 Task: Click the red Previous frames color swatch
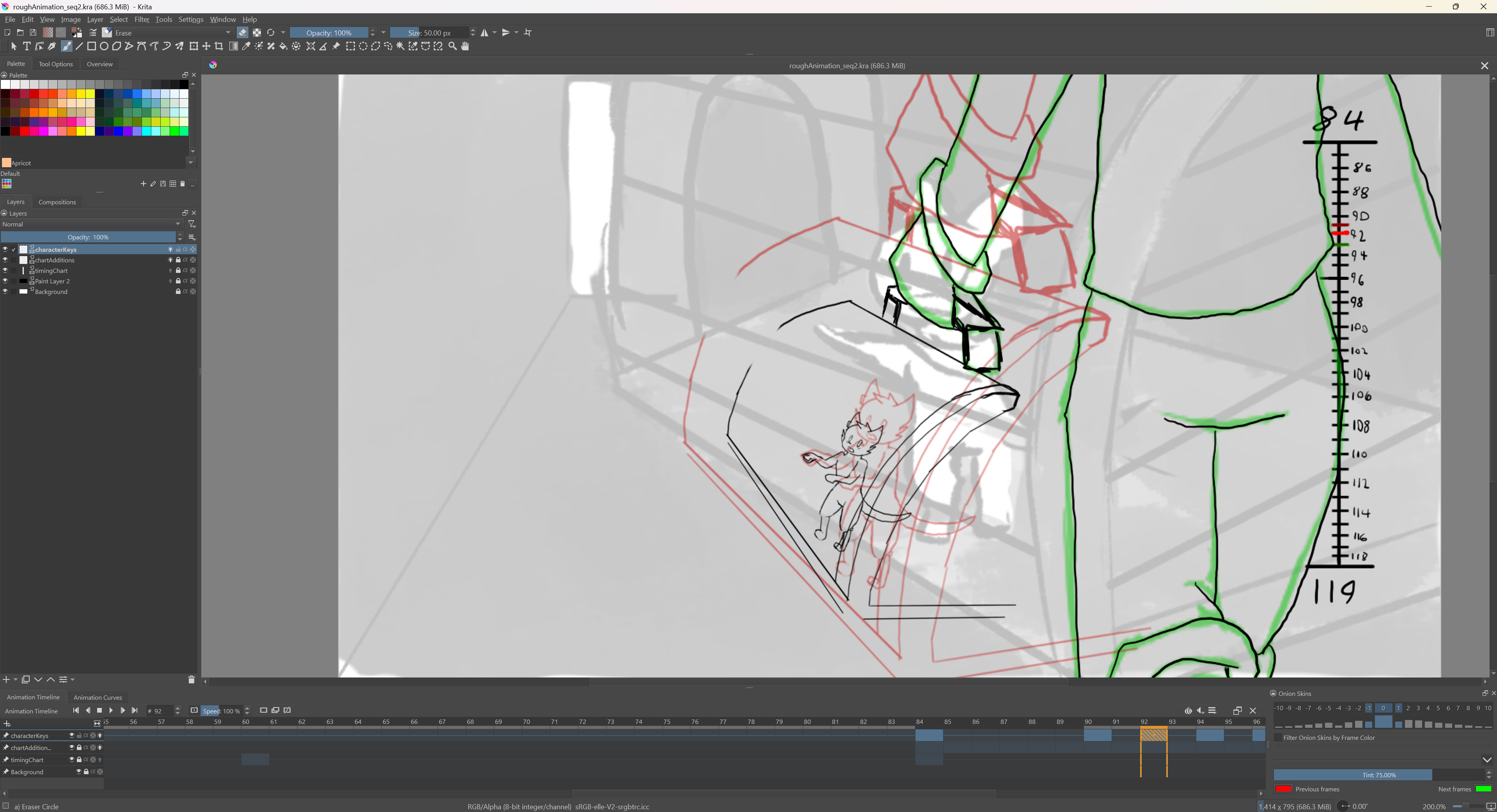[1282, 789]
